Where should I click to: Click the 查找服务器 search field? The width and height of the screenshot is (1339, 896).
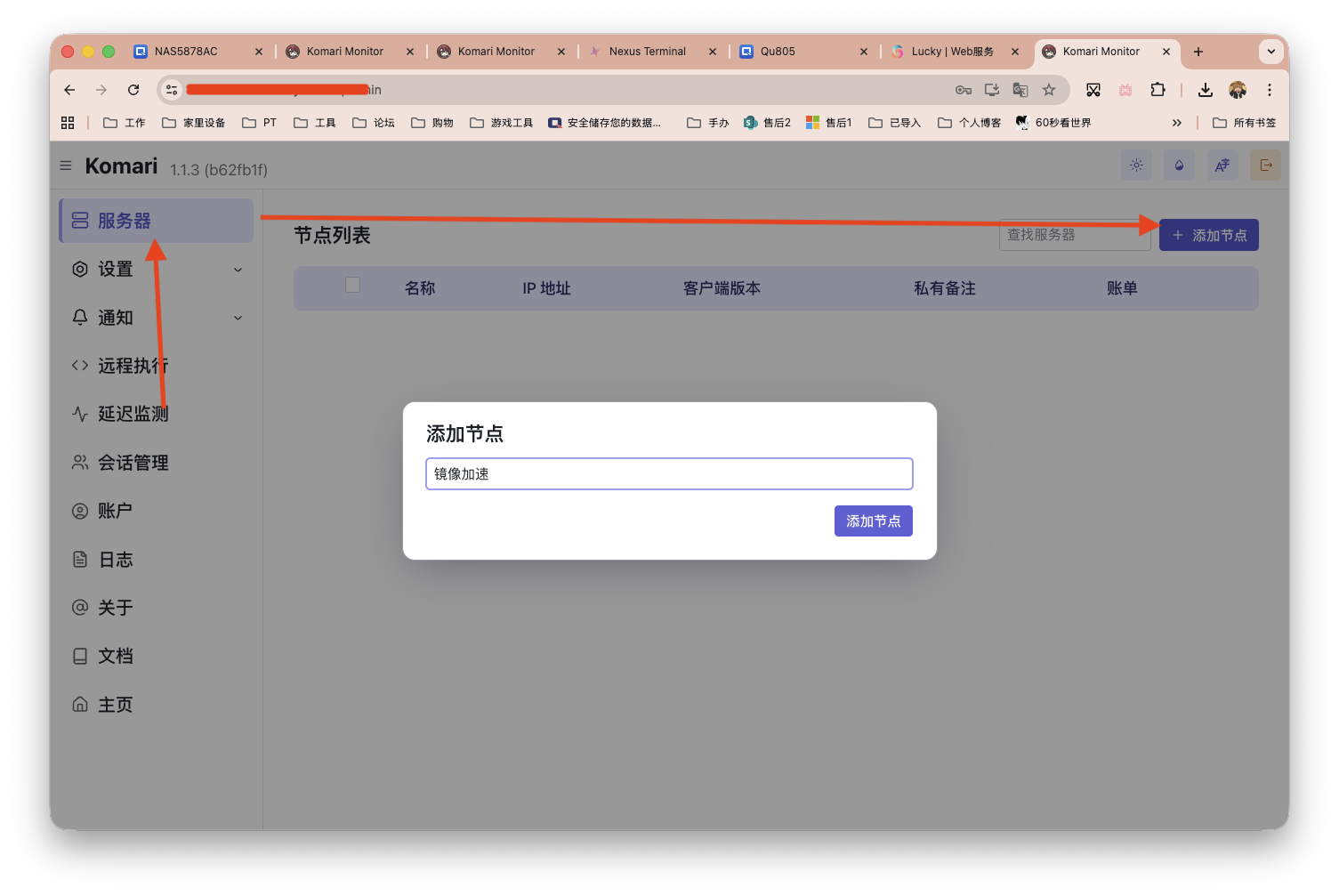pos(1074,234)
